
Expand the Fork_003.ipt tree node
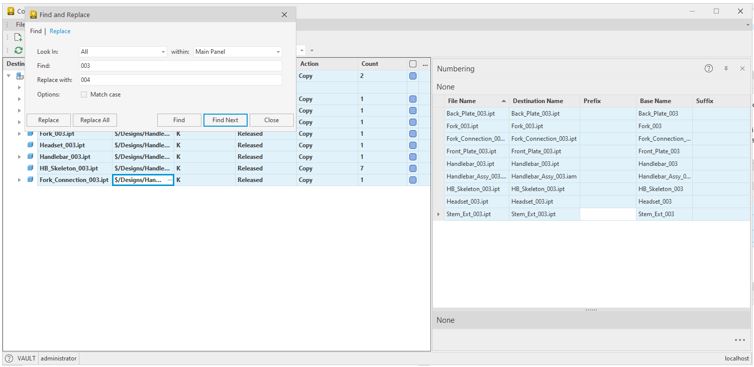19,134
